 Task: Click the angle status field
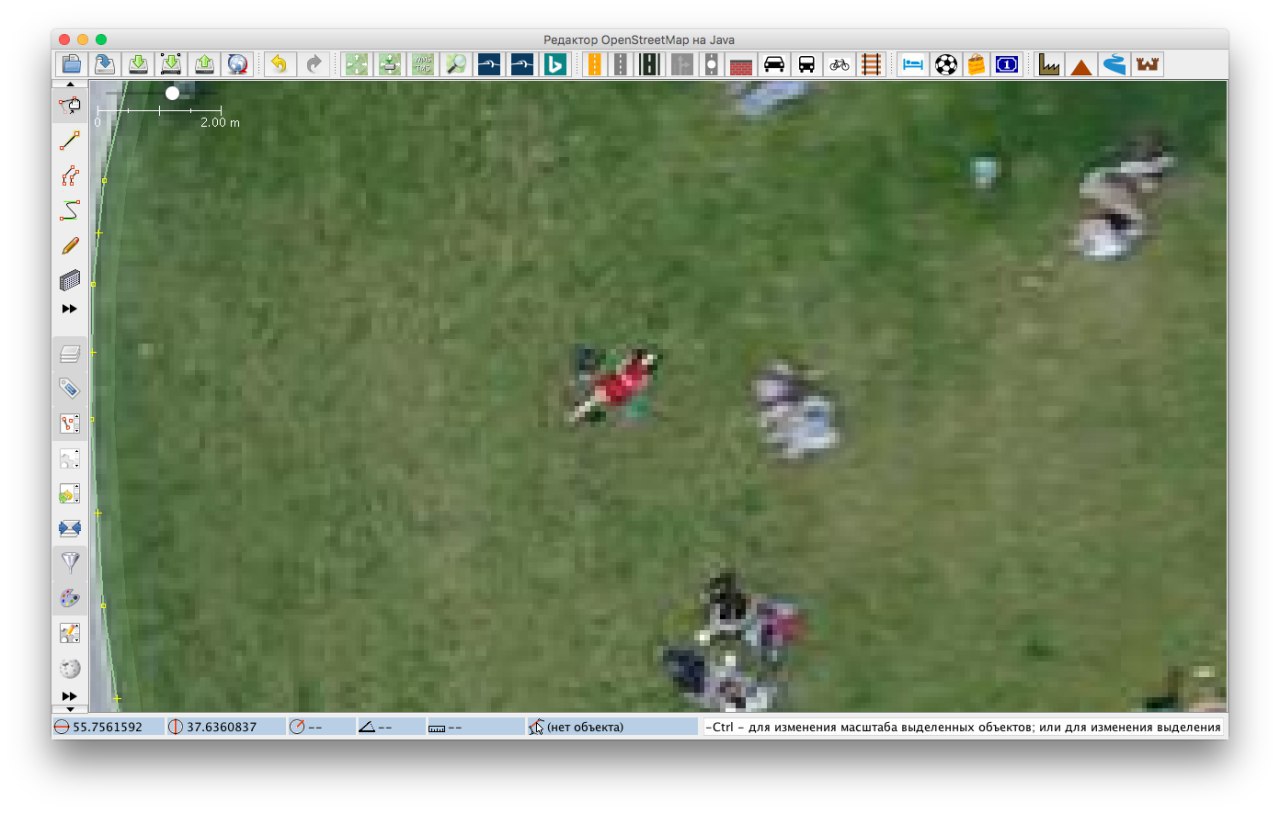(x=390, y=727)
